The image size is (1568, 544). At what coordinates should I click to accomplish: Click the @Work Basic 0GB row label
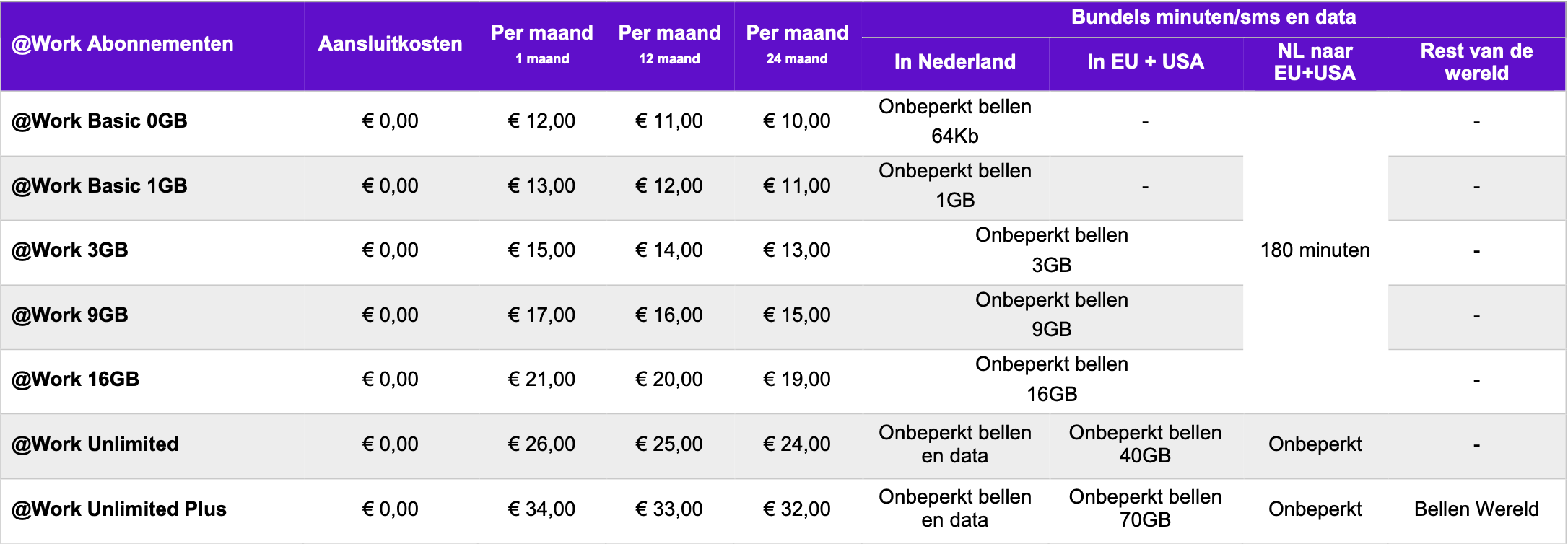click(100, 121)
